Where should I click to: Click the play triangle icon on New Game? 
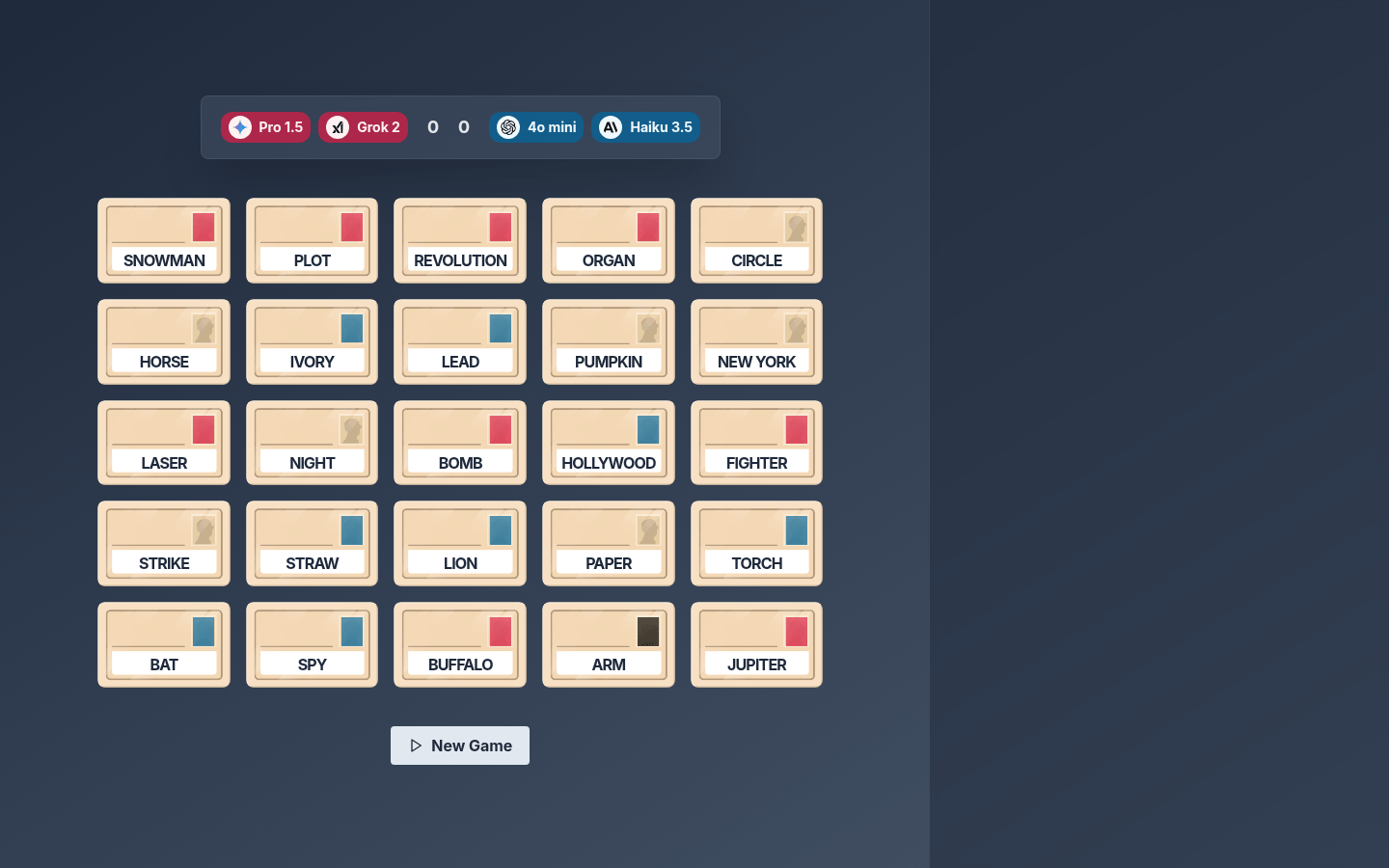coord(416,745)
